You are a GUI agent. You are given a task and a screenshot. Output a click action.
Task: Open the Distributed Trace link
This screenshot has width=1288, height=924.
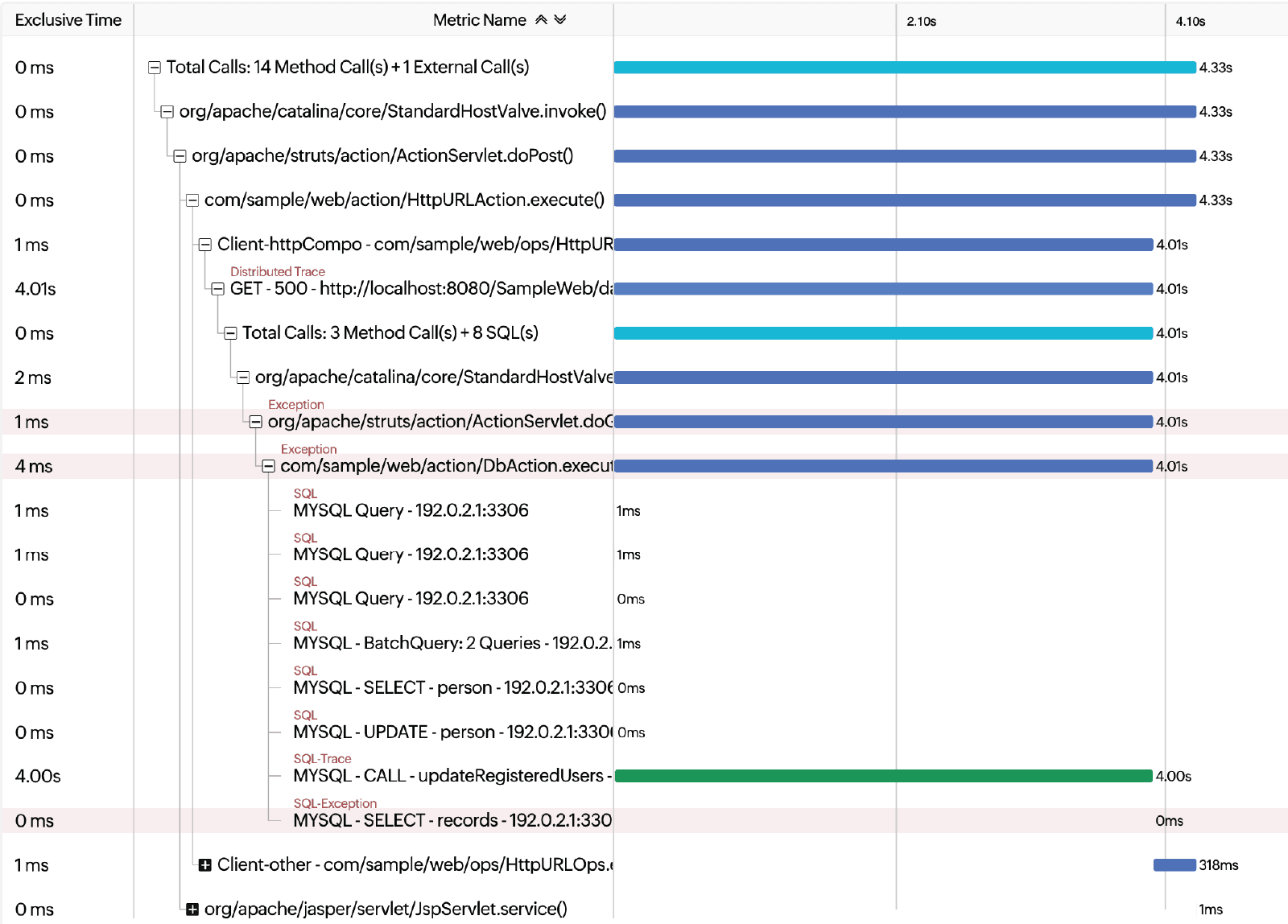coord(278,272)
